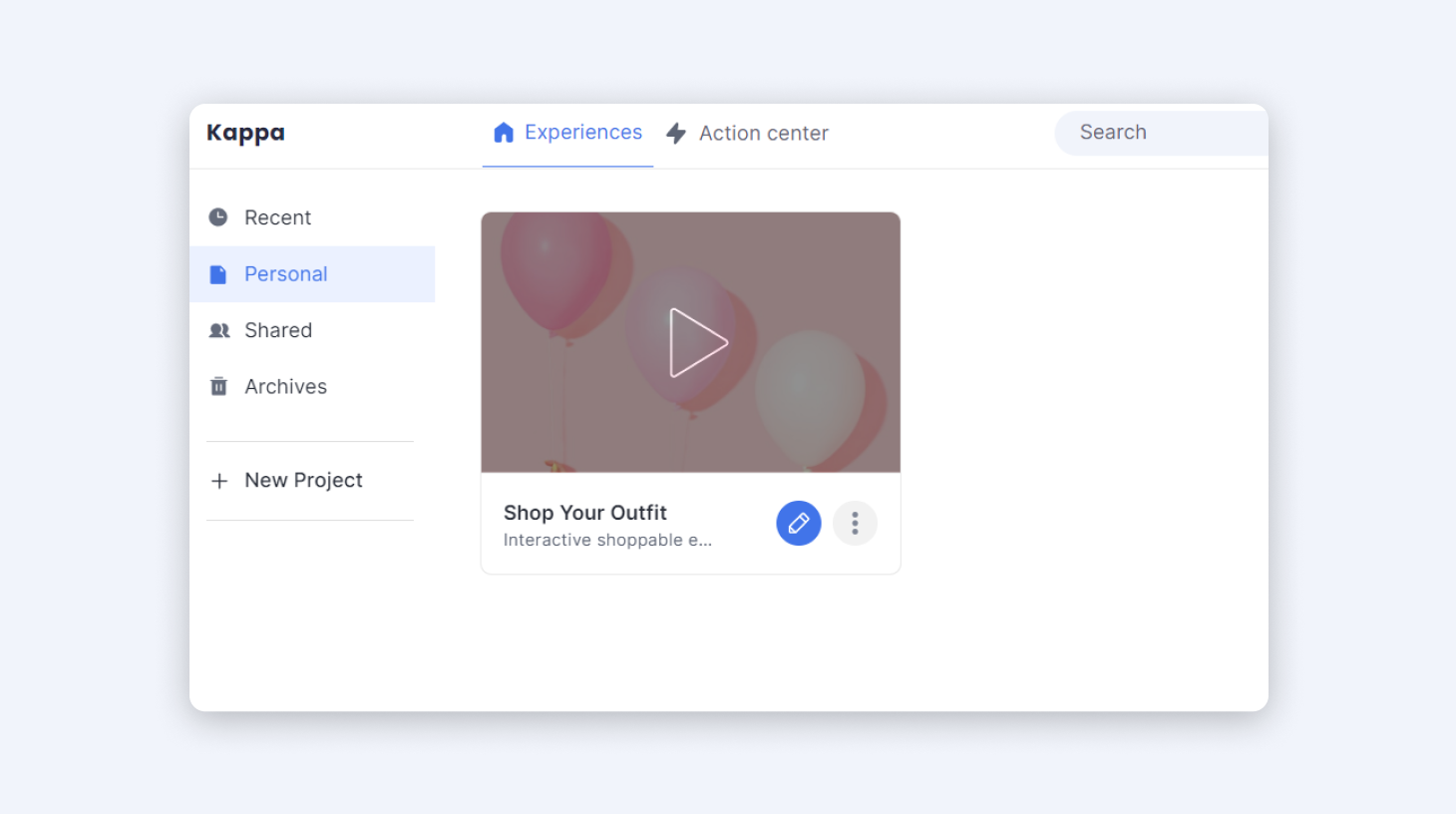
Task: Click the document icon beside Personal
Action: (x=218, y=274)
